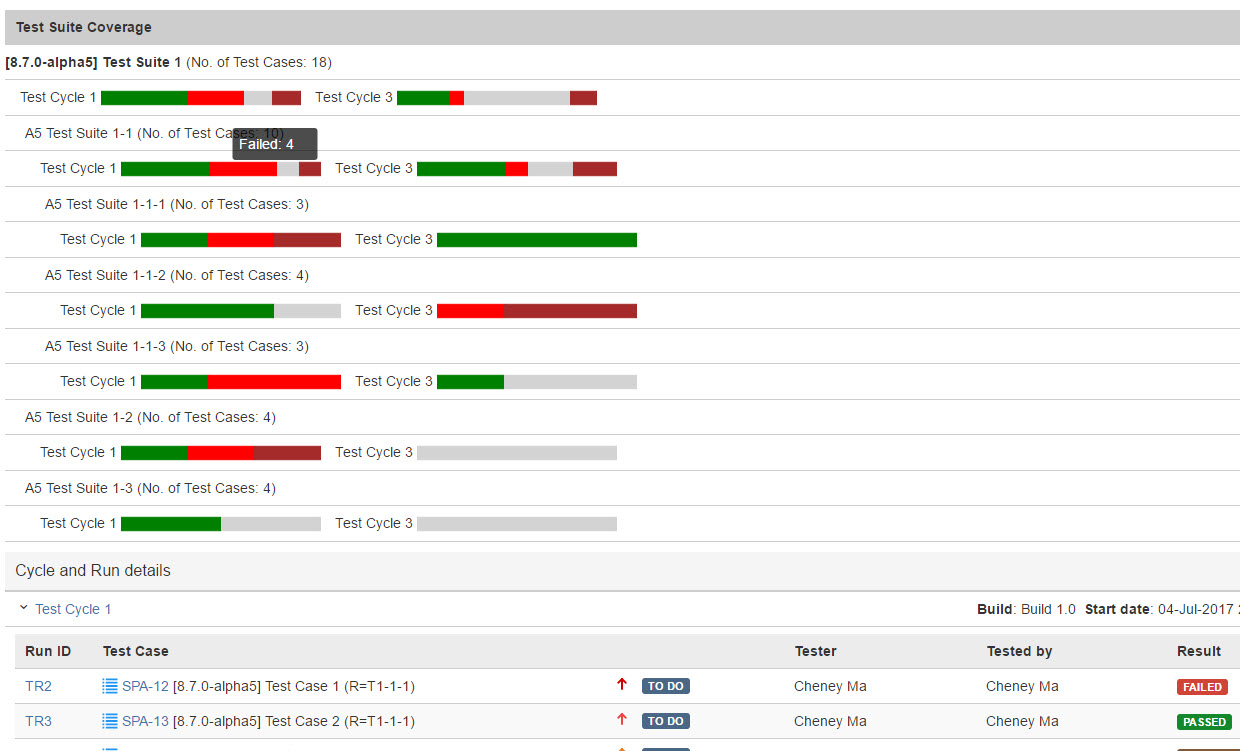Click red failed segment of Suite 1-1-3 Cycle 1 bar
The height and width of the screenshot is (751, 1240).
tap(274, 382)
